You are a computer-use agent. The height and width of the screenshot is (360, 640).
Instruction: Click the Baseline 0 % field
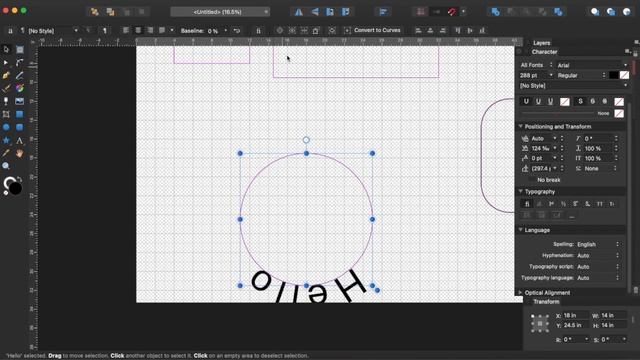point(213,31)
